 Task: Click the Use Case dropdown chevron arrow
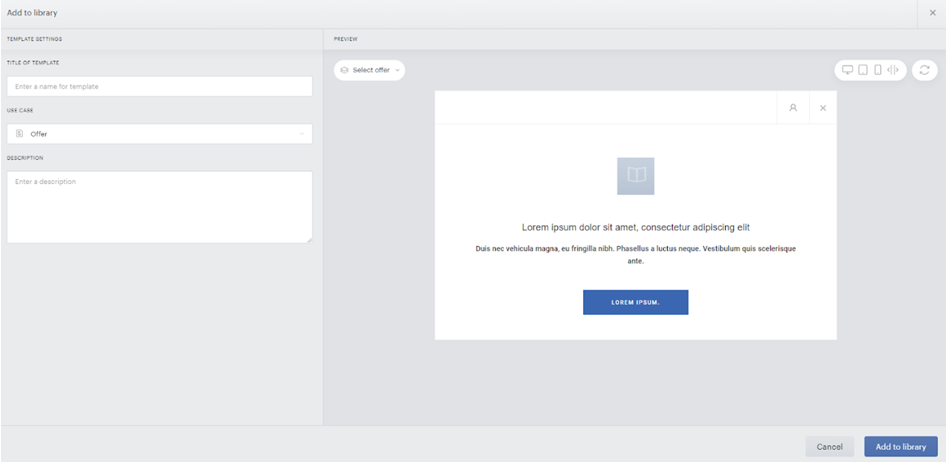click(301, 134)
